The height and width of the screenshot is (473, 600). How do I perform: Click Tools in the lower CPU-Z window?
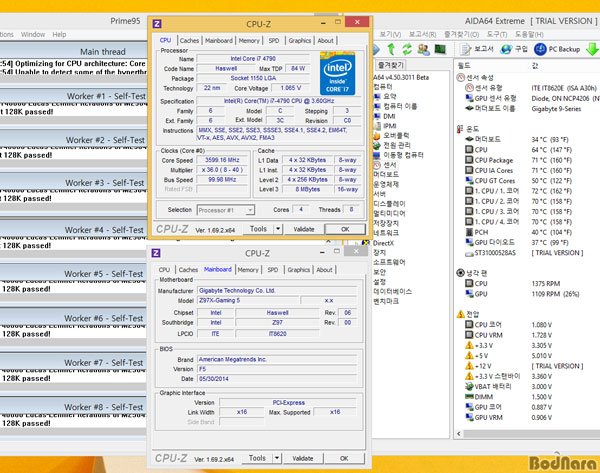[258, 458]
